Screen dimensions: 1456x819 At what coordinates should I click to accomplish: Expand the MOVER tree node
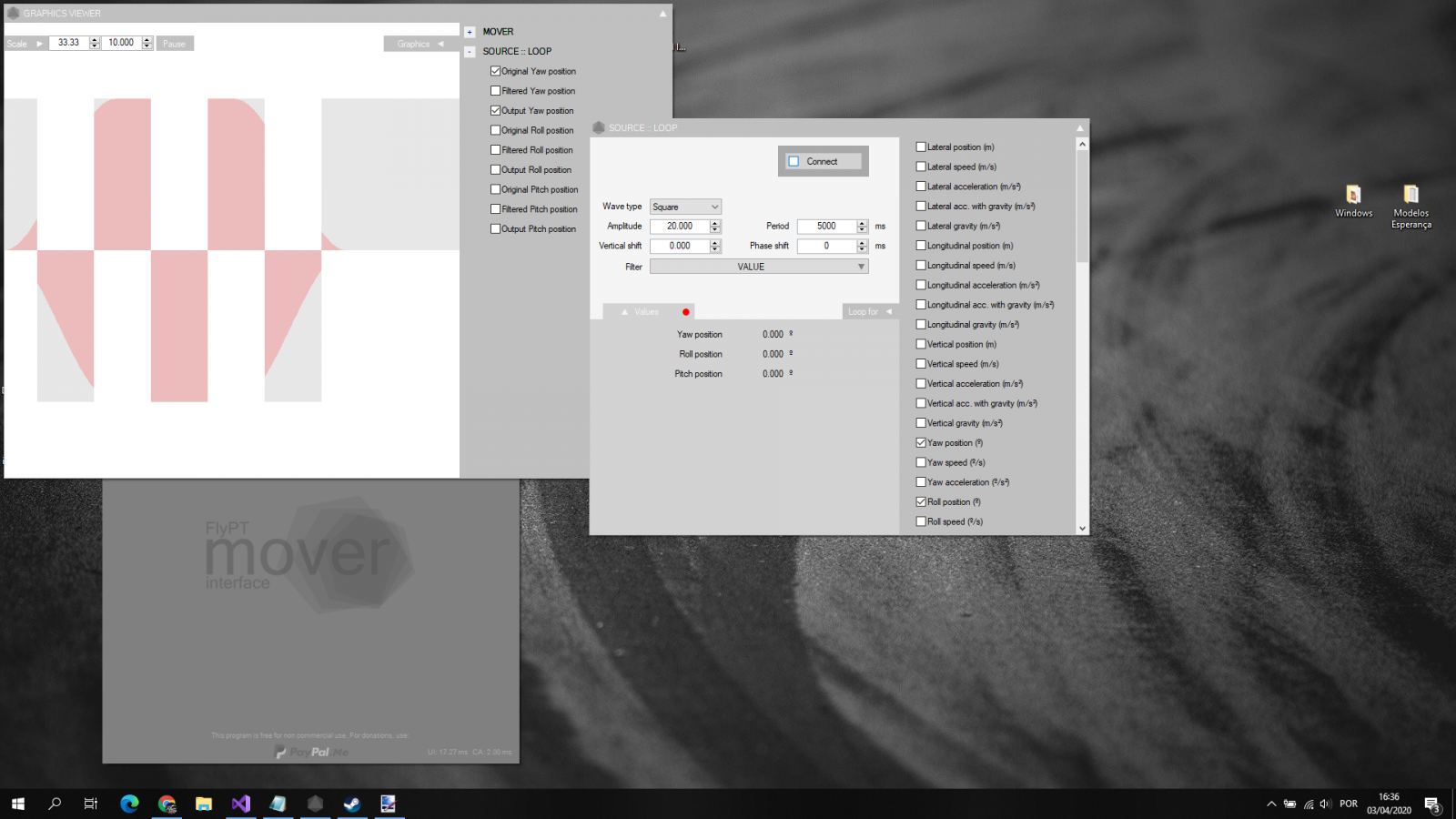click(470, 32)
